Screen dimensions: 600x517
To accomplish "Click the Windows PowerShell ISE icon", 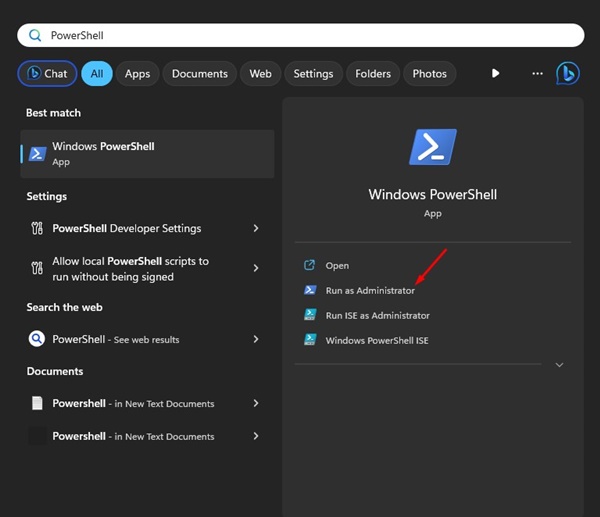I will click(310, 339).
